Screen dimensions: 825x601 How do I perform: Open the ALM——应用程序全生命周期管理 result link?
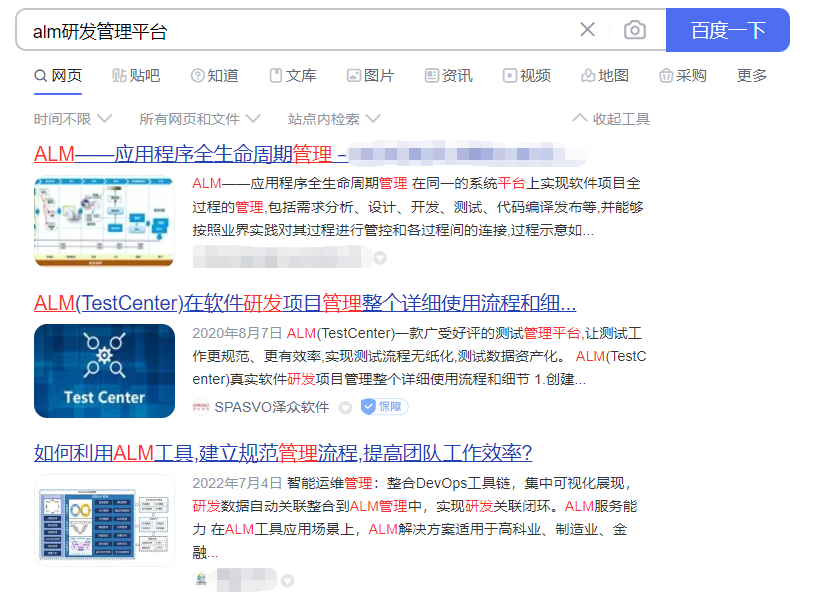(x=190, y=154)
